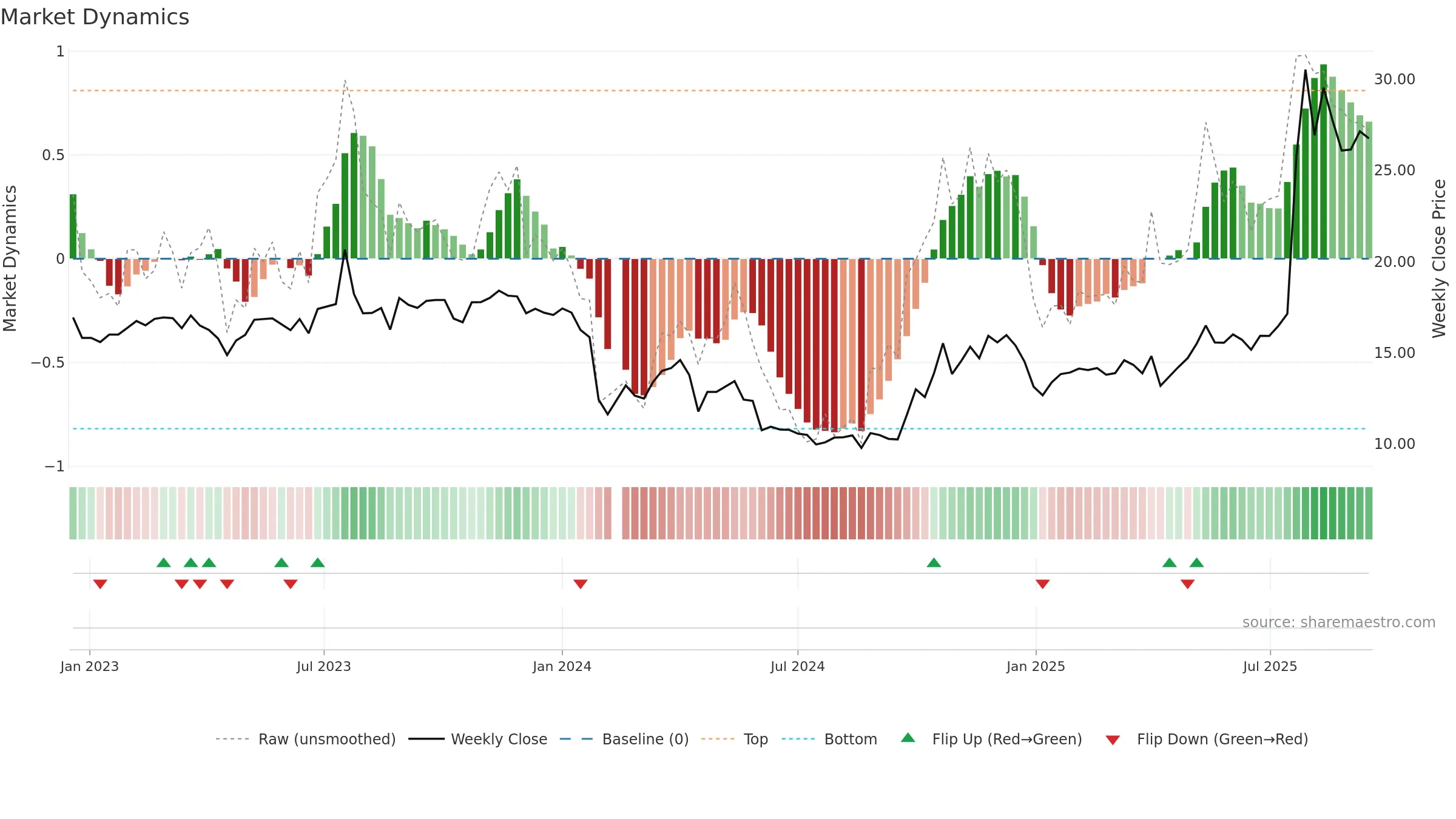Click the 20.00 price tick label
1456x819 pixels.
[x=1395, y=261]
